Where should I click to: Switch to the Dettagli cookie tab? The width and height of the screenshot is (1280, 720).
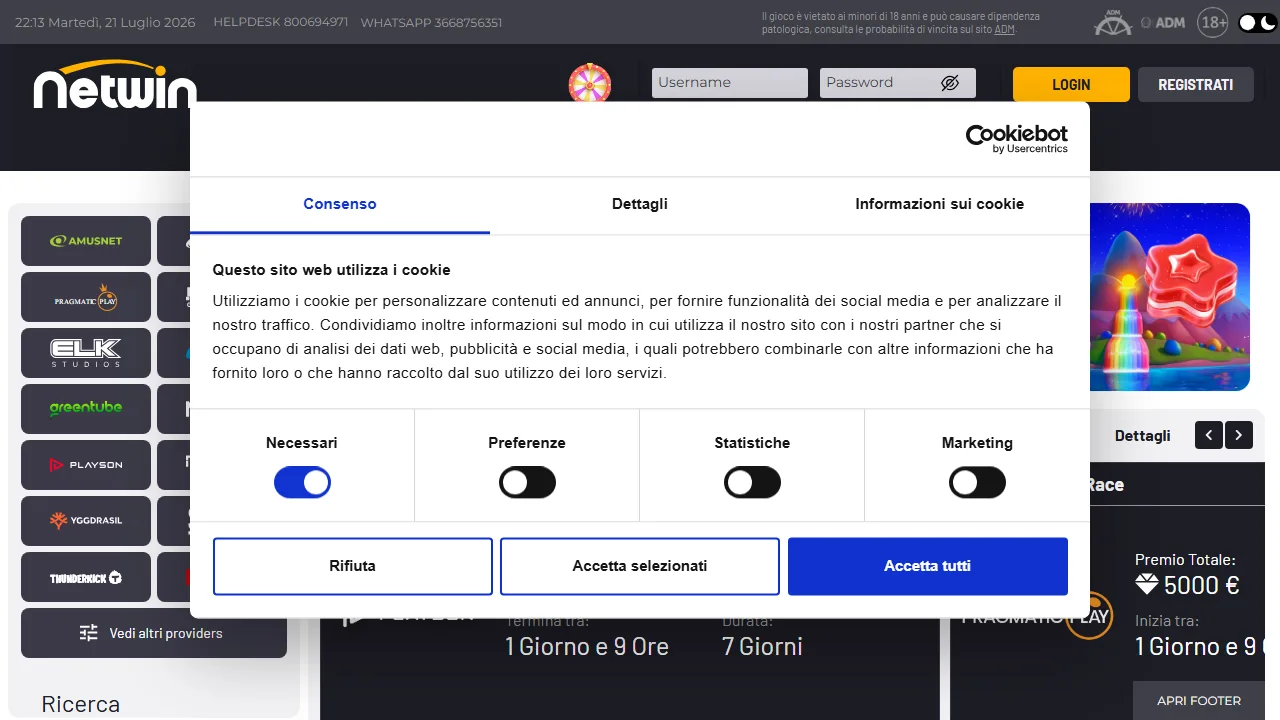click(x=640, y=204)
